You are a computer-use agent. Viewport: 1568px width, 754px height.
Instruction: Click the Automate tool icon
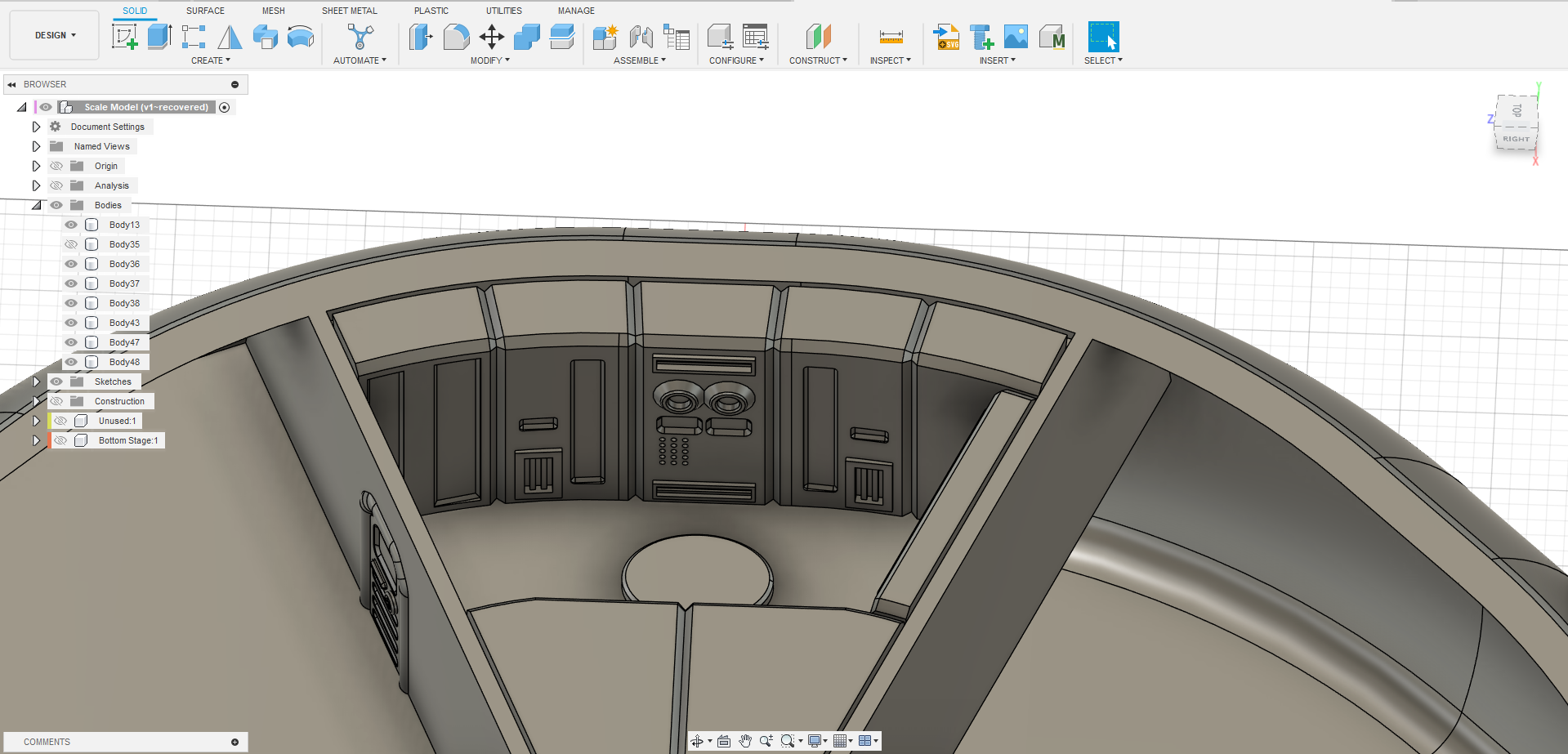tap(360, 37)
